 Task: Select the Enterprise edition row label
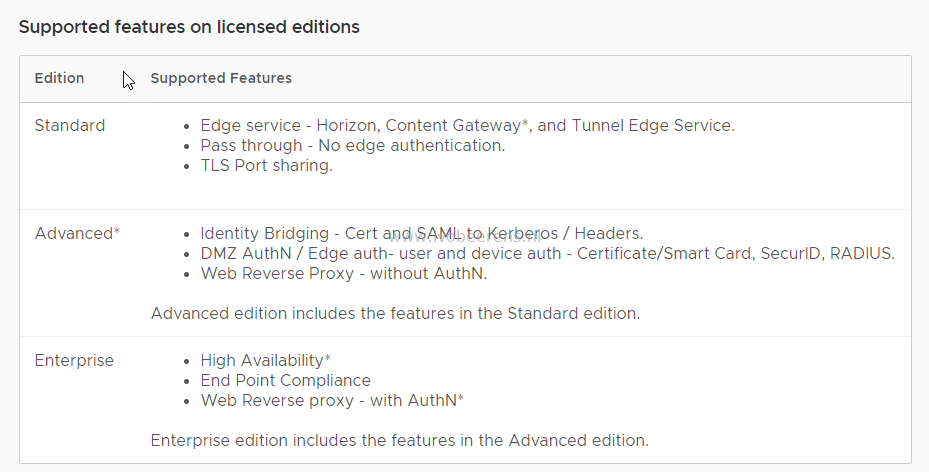74,361
